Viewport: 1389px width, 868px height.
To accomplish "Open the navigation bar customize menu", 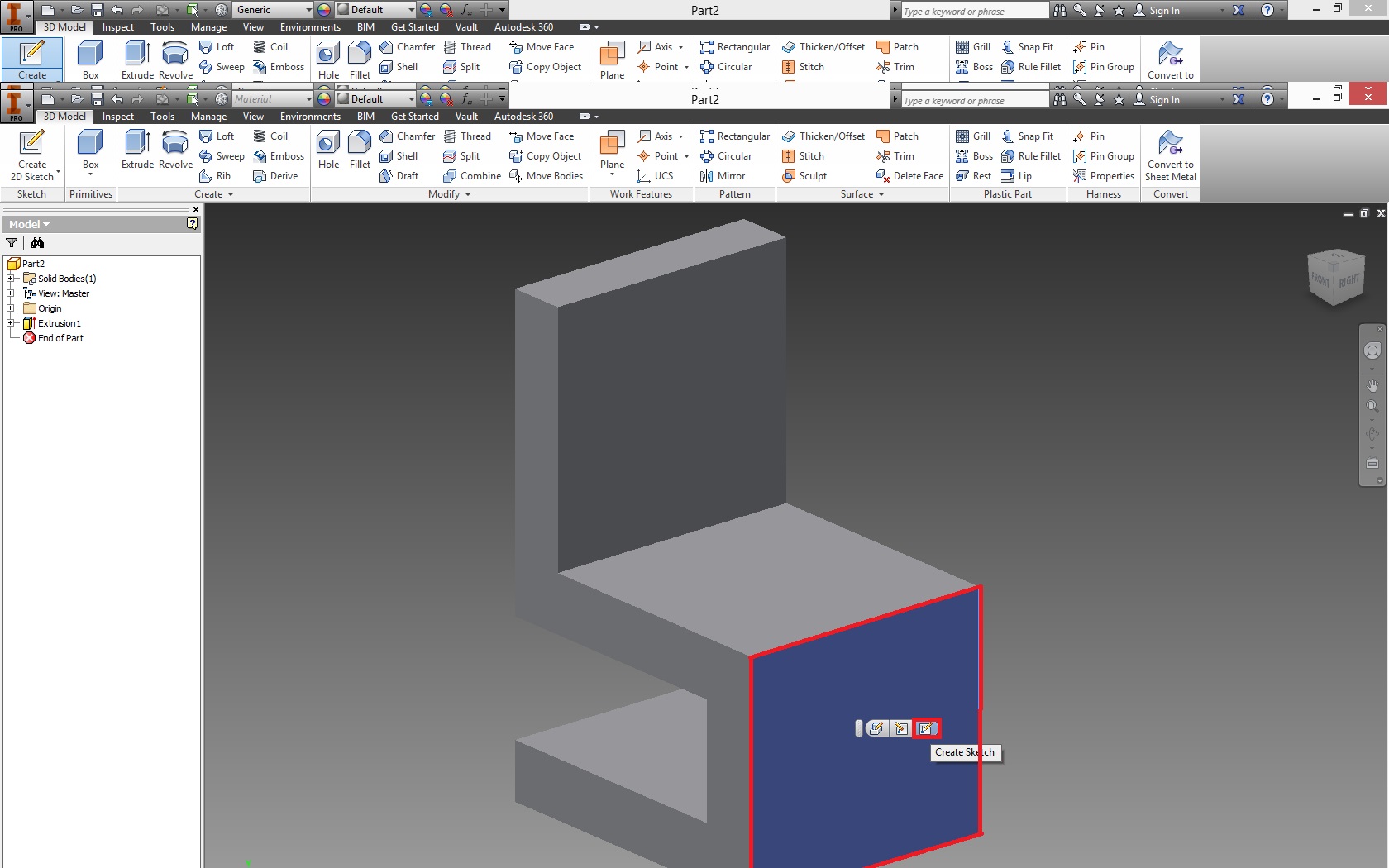I will click(1379, 480).
